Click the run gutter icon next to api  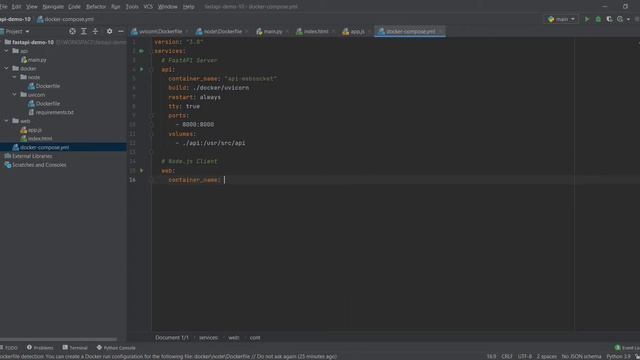pos(142,69)
